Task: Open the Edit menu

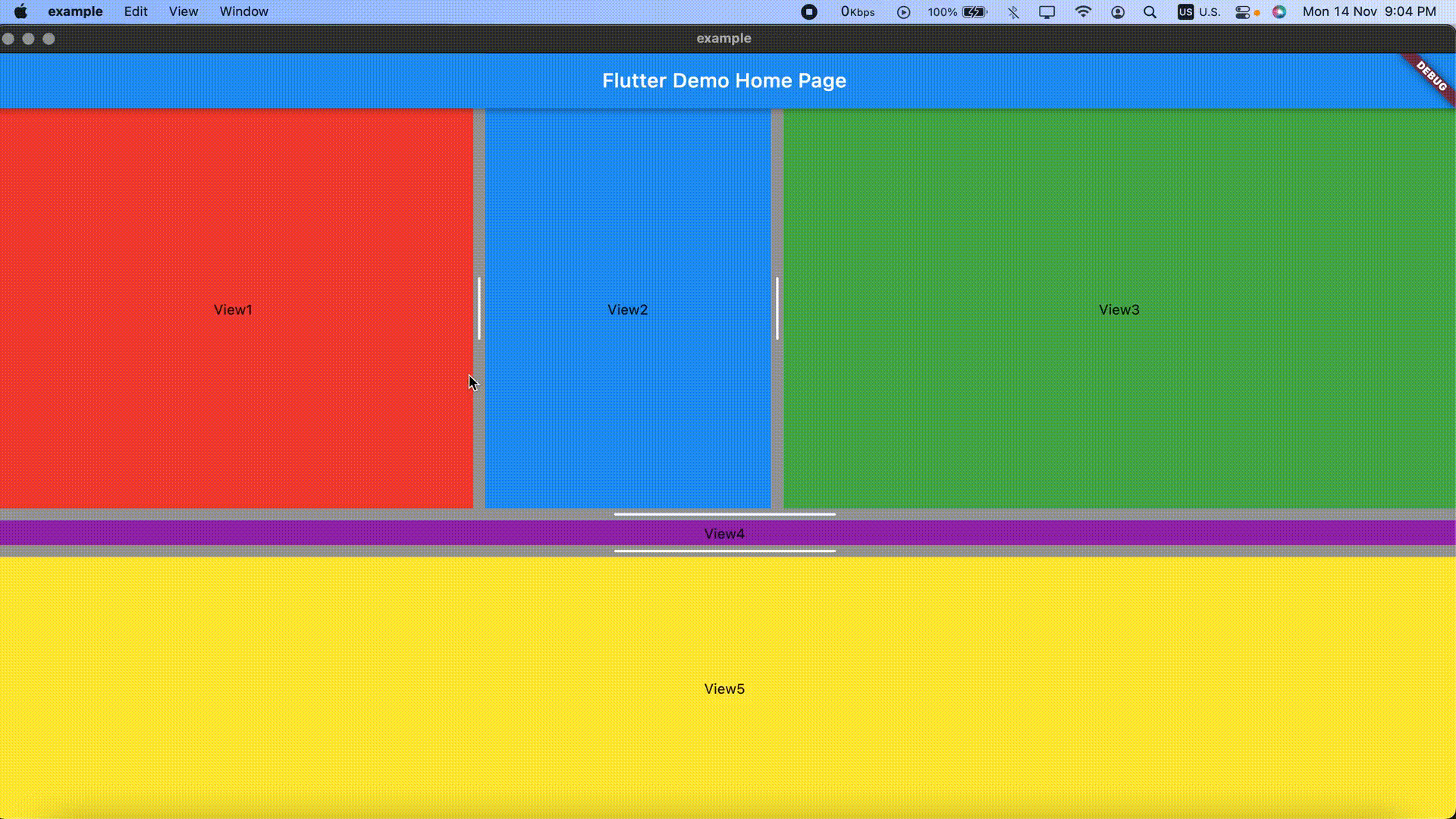Action: coord(136,11)
